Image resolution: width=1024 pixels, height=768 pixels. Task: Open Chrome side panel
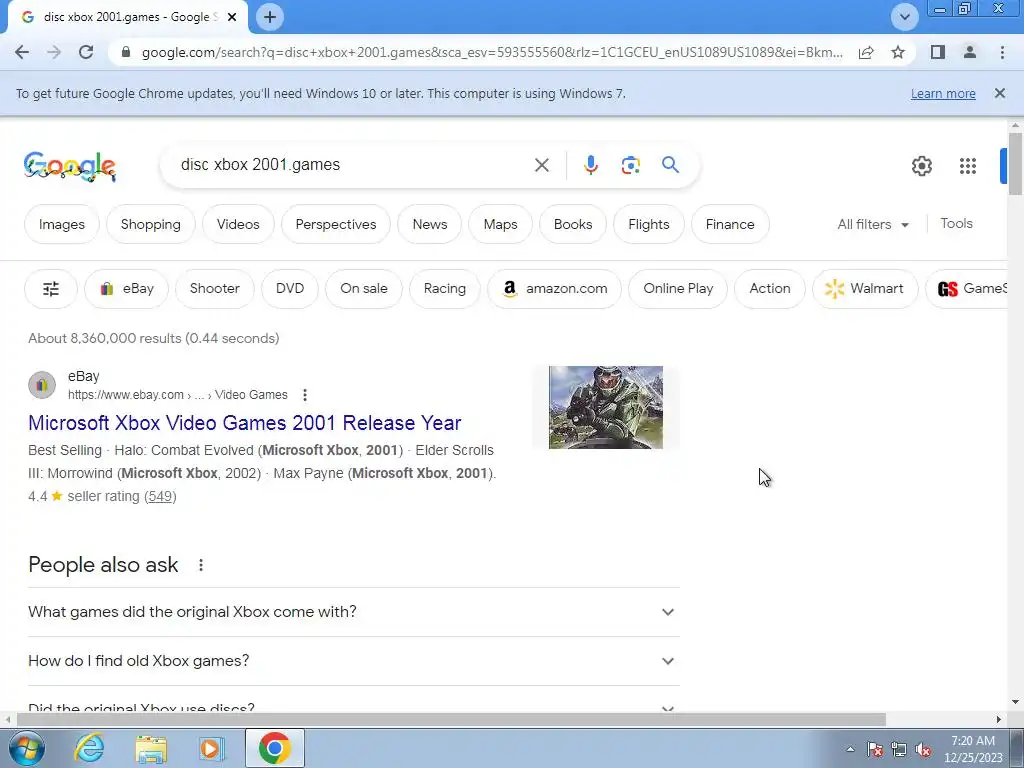tap(938, 52)
